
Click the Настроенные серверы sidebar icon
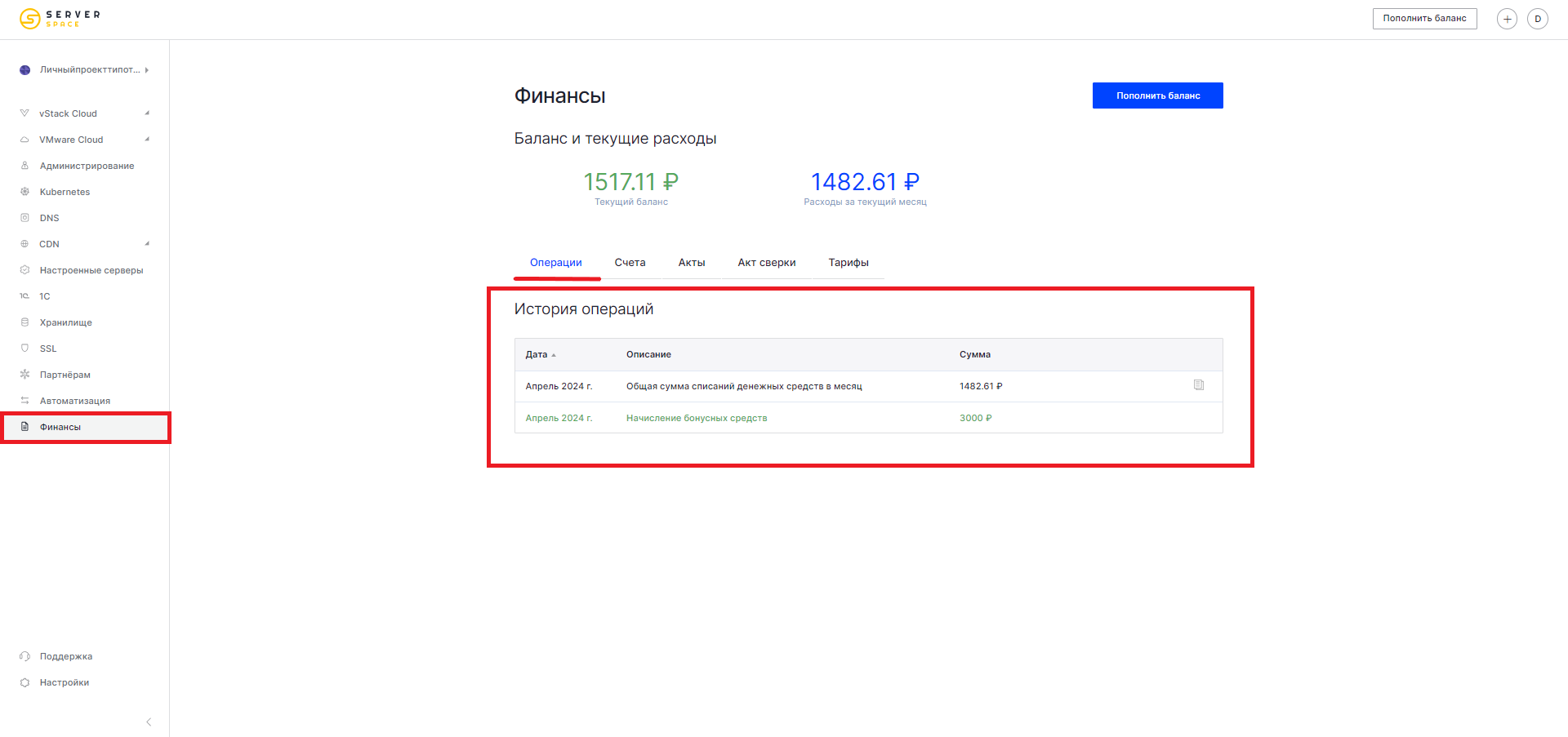click(x=24, y=270)
